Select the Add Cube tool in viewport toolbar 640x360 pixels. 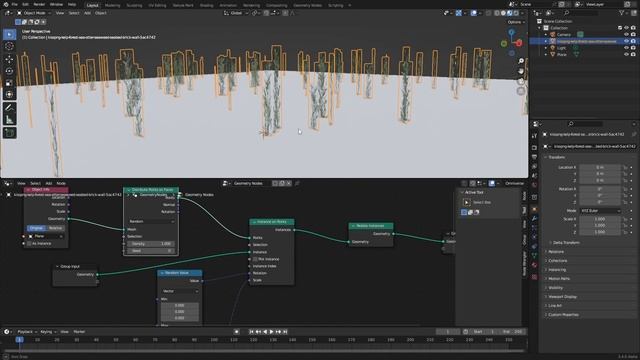click(9, 133)
